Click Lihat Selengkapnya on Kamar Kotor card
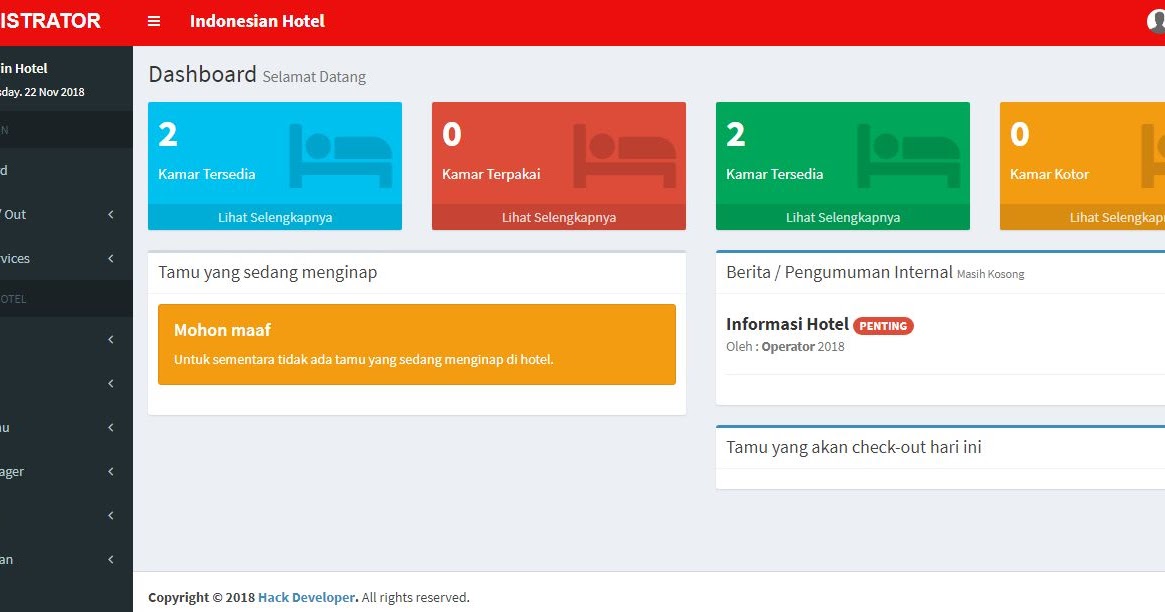The height and width of the screenshot is (612, 1165). [x=1118, y=216]
